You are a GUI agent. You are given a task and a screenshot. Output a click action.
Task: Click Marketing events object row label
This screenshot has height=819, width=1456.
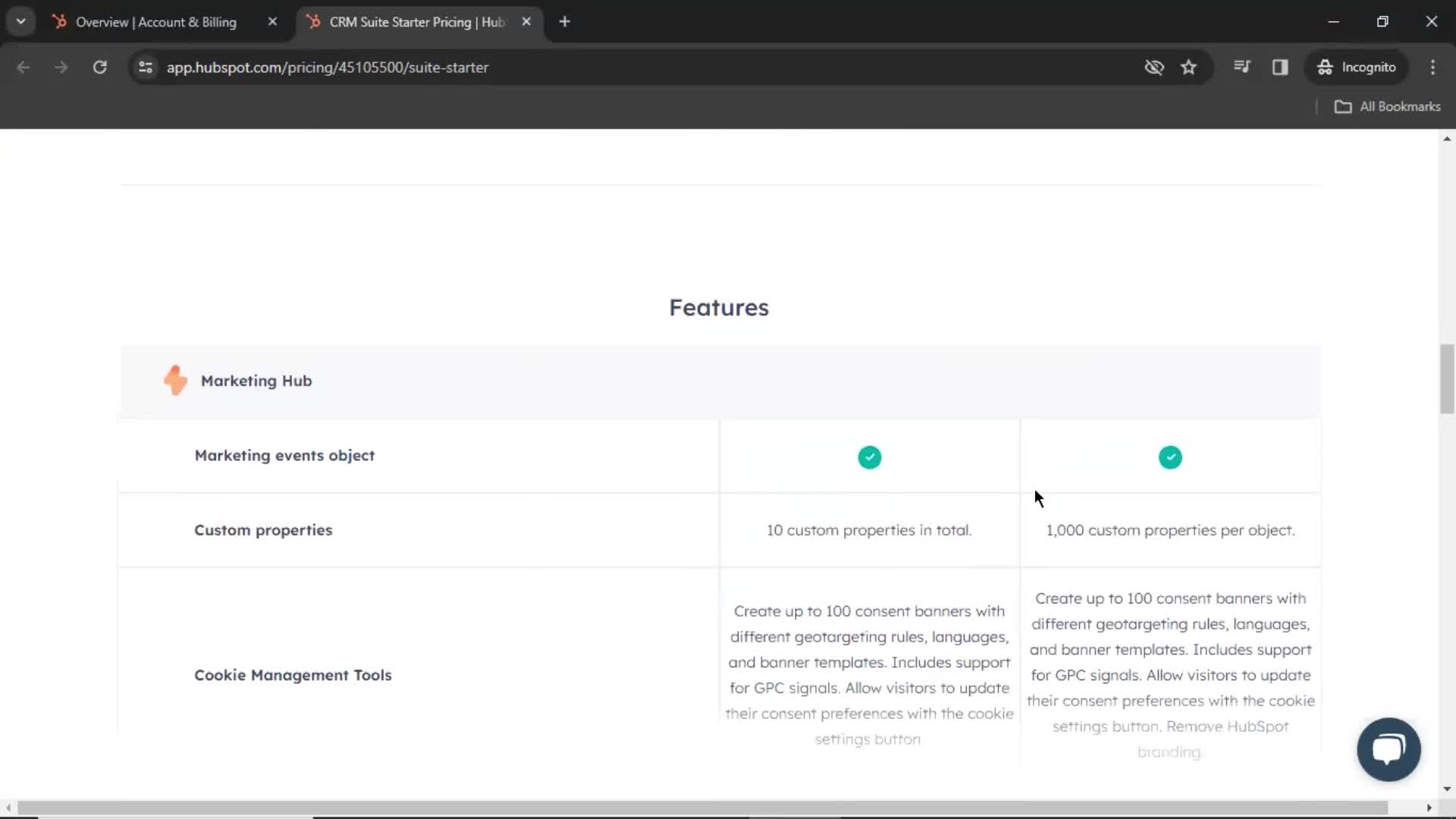pyautogui.click(x=284, y=456)
